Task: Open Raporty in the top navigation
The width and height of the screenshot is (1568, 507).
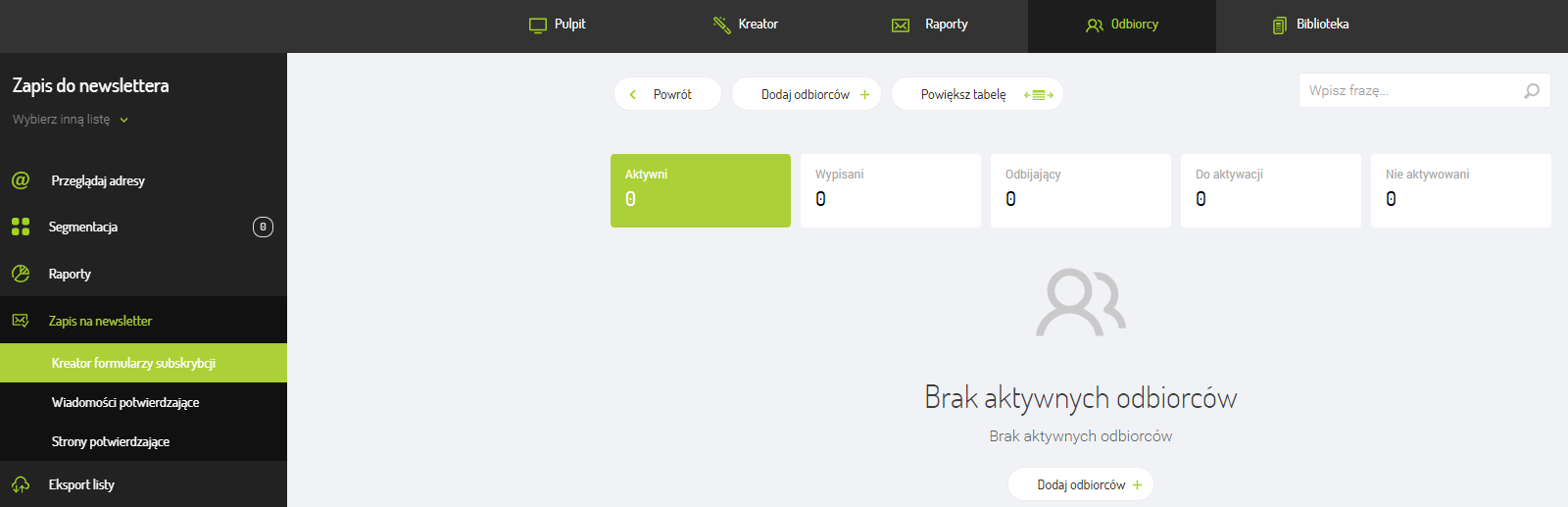Action: [x=930, y=25]
